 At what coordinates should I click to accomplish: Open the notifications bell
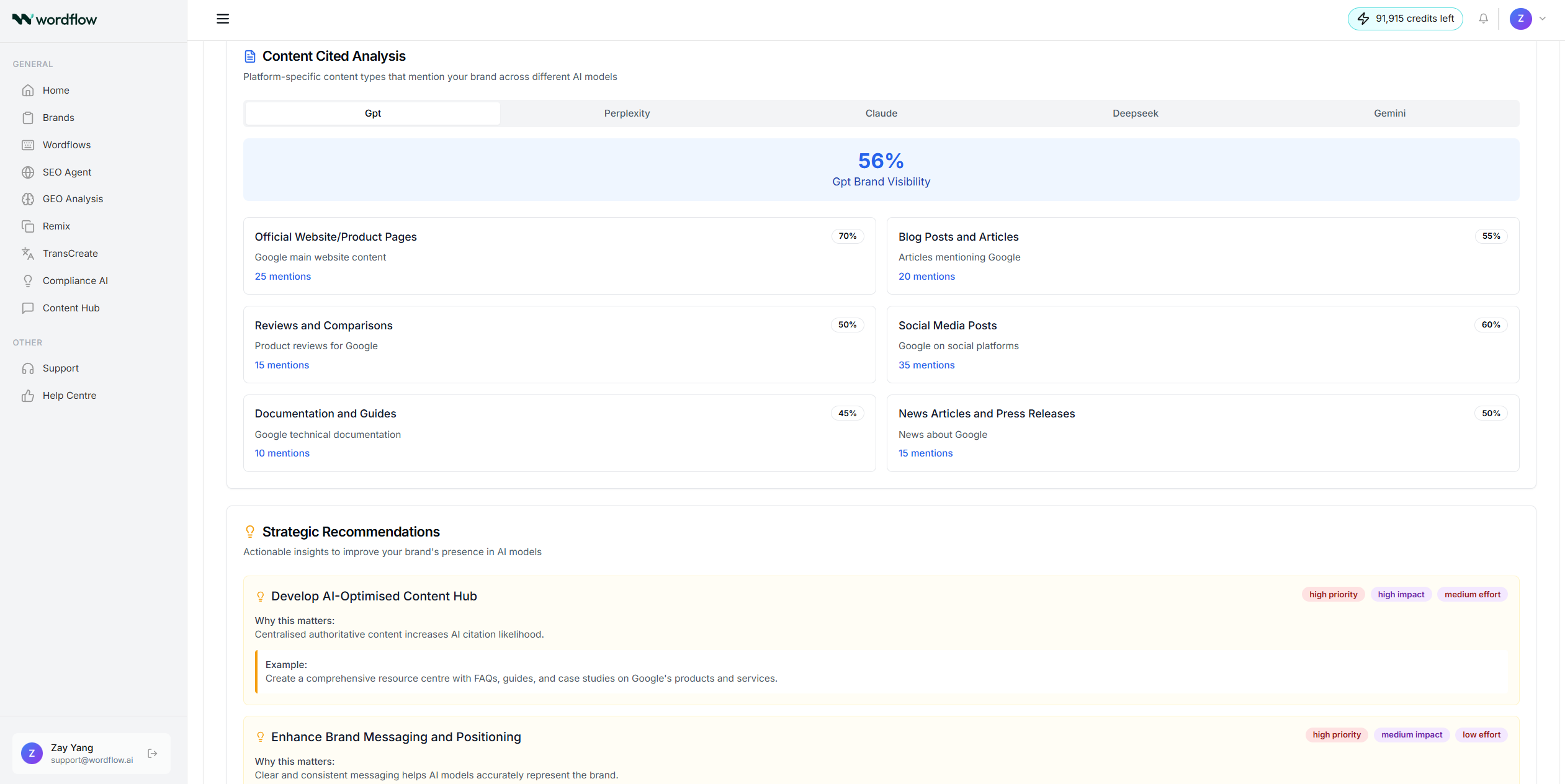tap(1483, 19)
